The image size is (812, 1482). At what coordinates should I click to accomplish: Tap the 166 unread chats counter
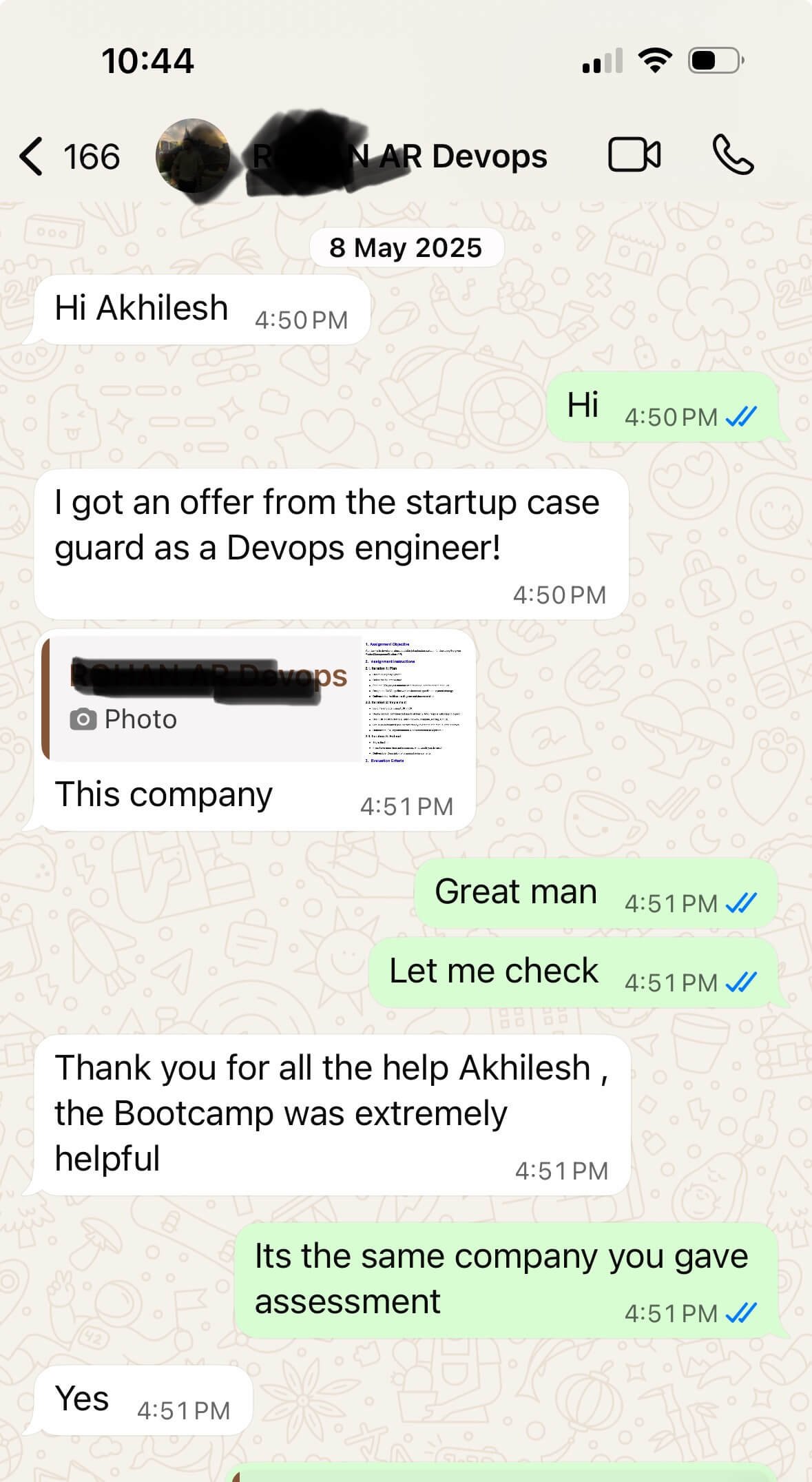tap(92, 157)
